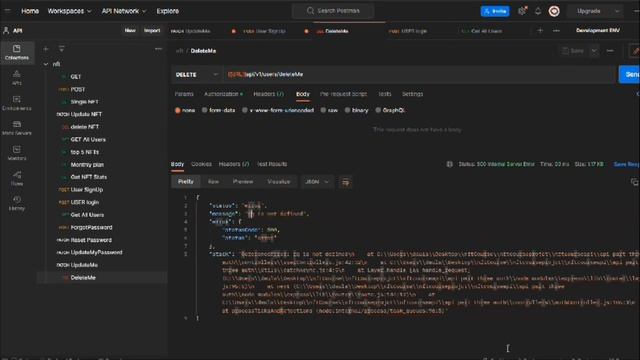Switch response view to Visualize
Image resolution: width=640 pixels, height=360 pixels.
point(279,182)
